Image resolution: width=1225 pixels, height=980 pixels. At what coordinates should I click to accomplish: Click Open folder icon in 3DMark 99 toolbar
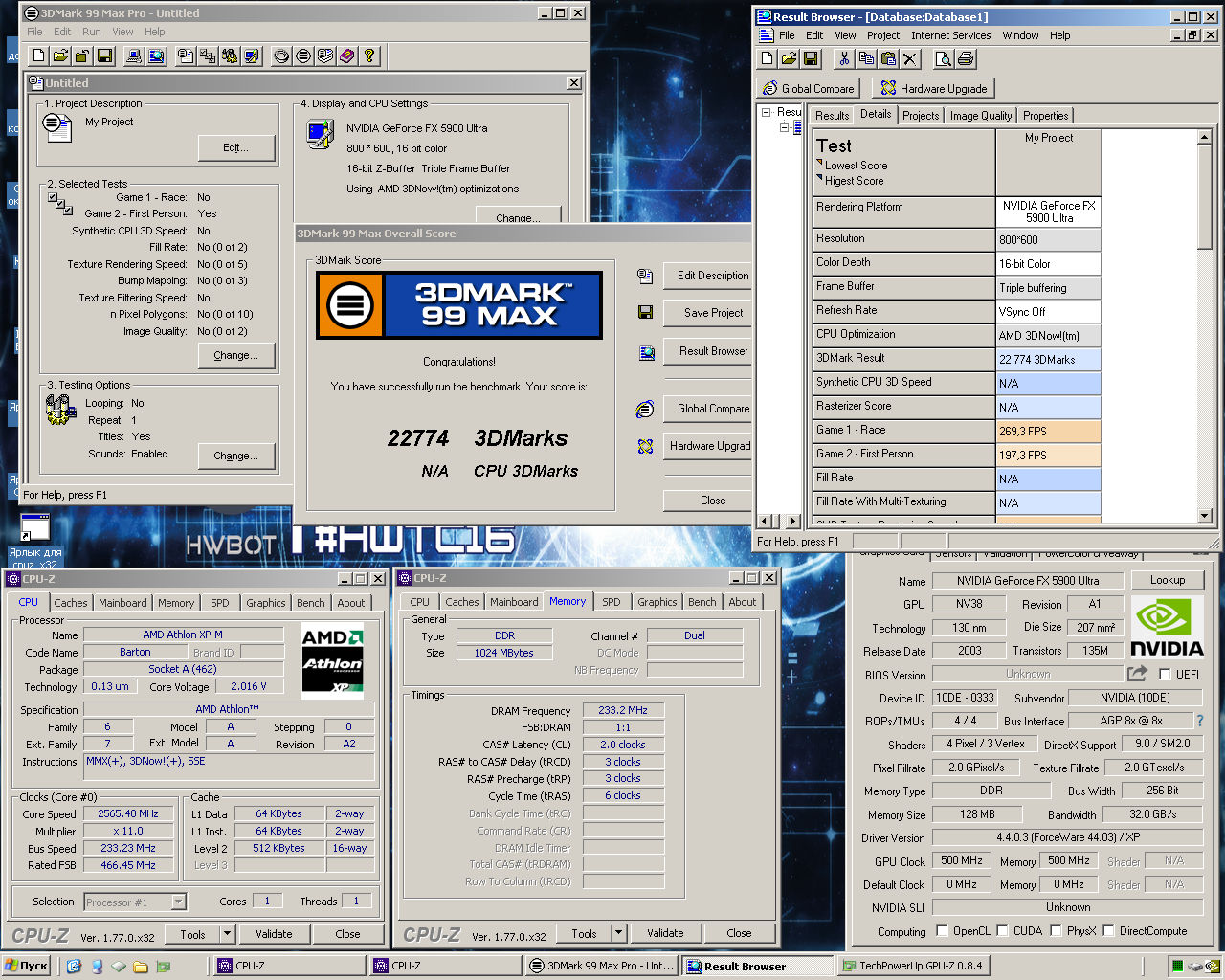click(x=60, y=56)
